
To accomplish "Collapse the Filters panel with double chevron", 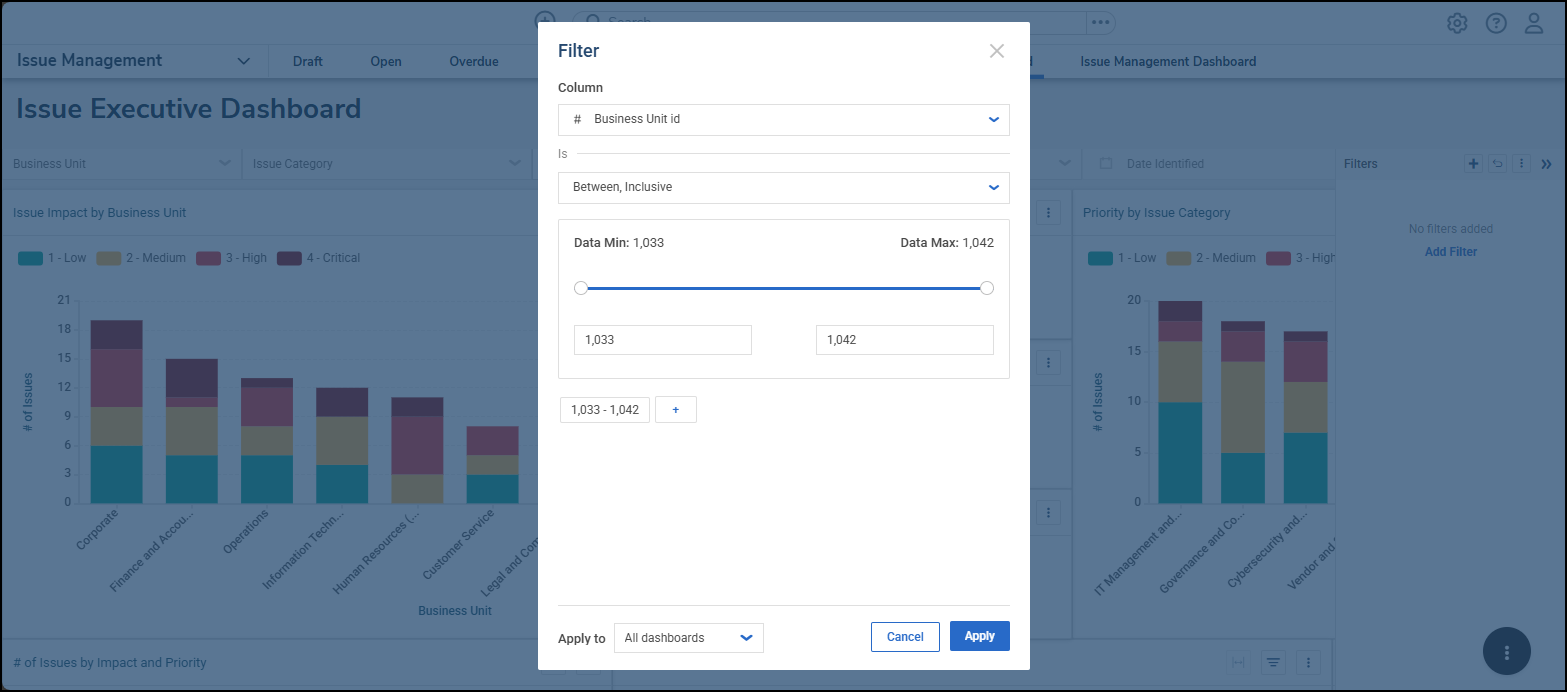I will 1546,164.
